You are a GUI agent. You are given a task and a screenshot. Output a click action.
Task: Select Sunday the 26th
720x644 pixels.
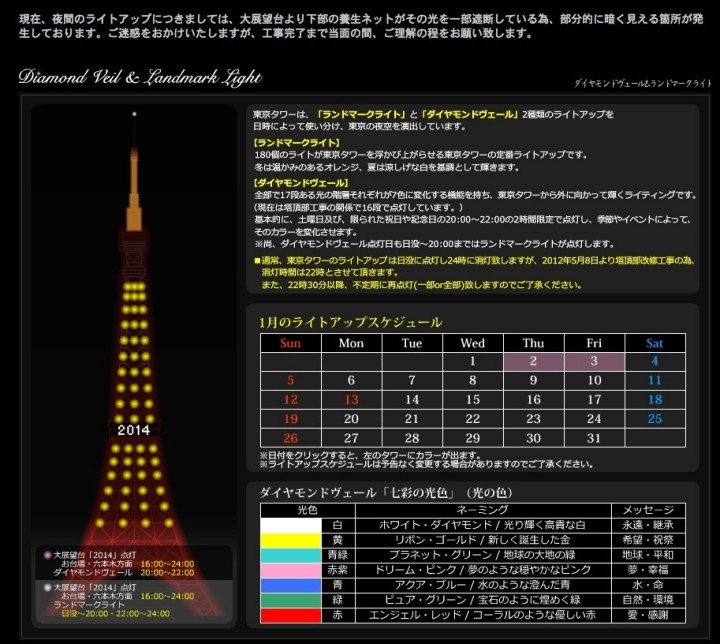pos(290,439)
